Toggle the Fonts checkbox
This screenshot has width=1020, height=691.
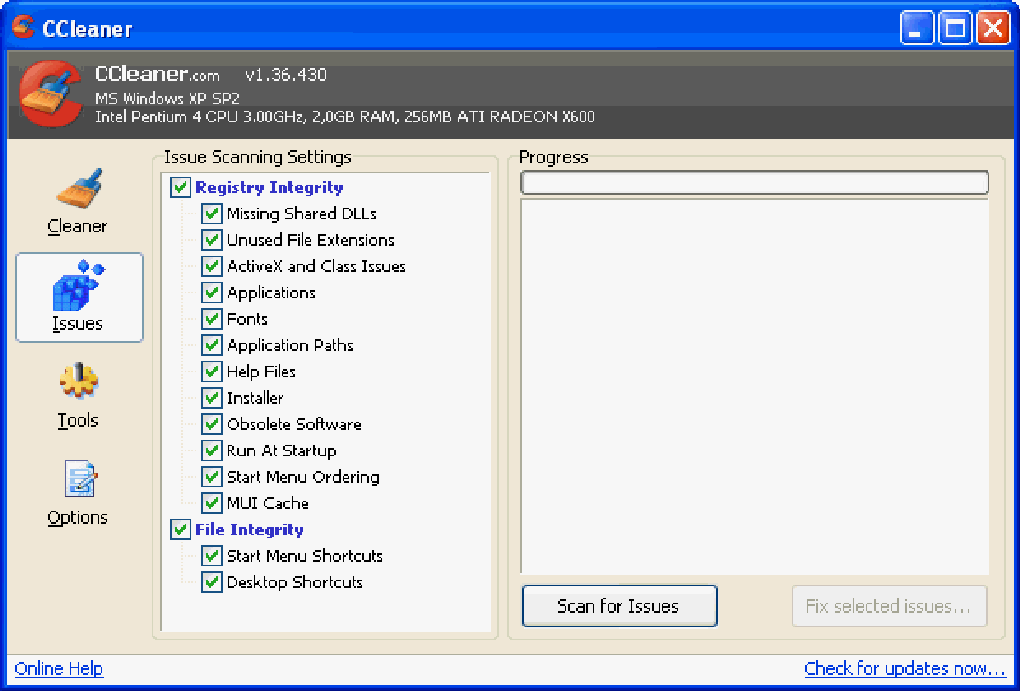coord(211,319)
